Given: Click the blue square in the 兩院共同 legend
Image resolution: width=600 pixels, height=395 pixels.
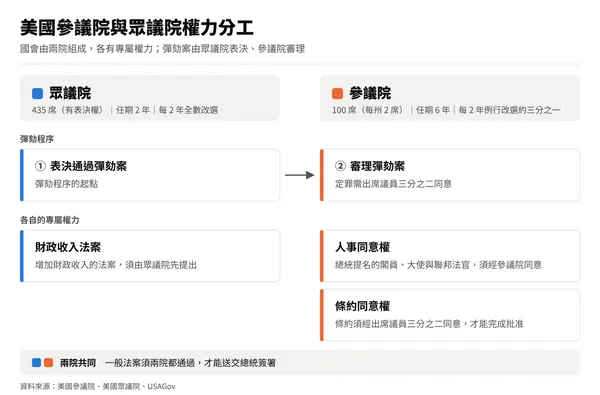Looking at the screenshot, I should 37,362.
